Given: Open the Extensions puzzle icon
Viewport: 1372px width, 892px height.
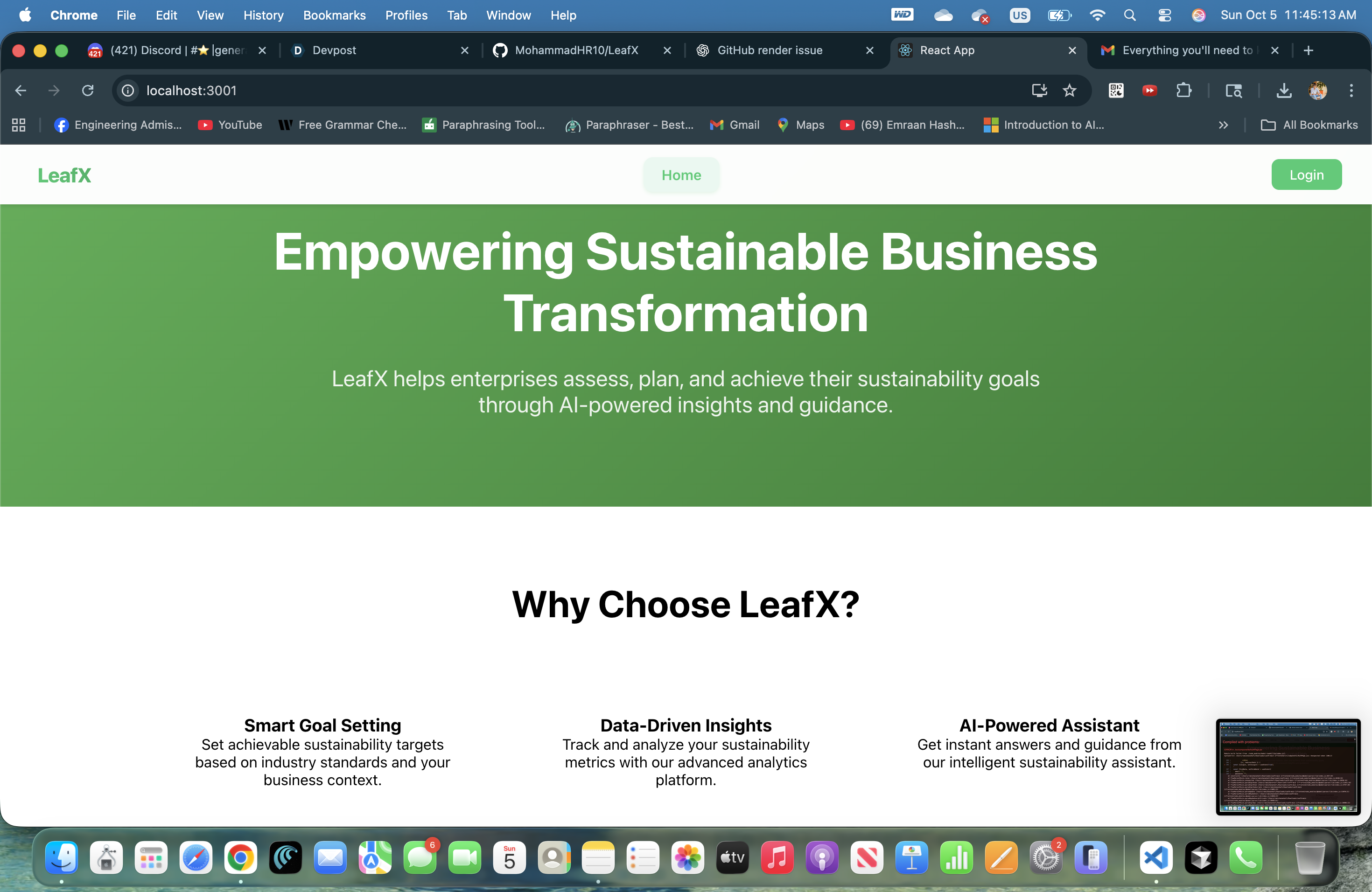Looking at the screenshot, I should 1183,91.
